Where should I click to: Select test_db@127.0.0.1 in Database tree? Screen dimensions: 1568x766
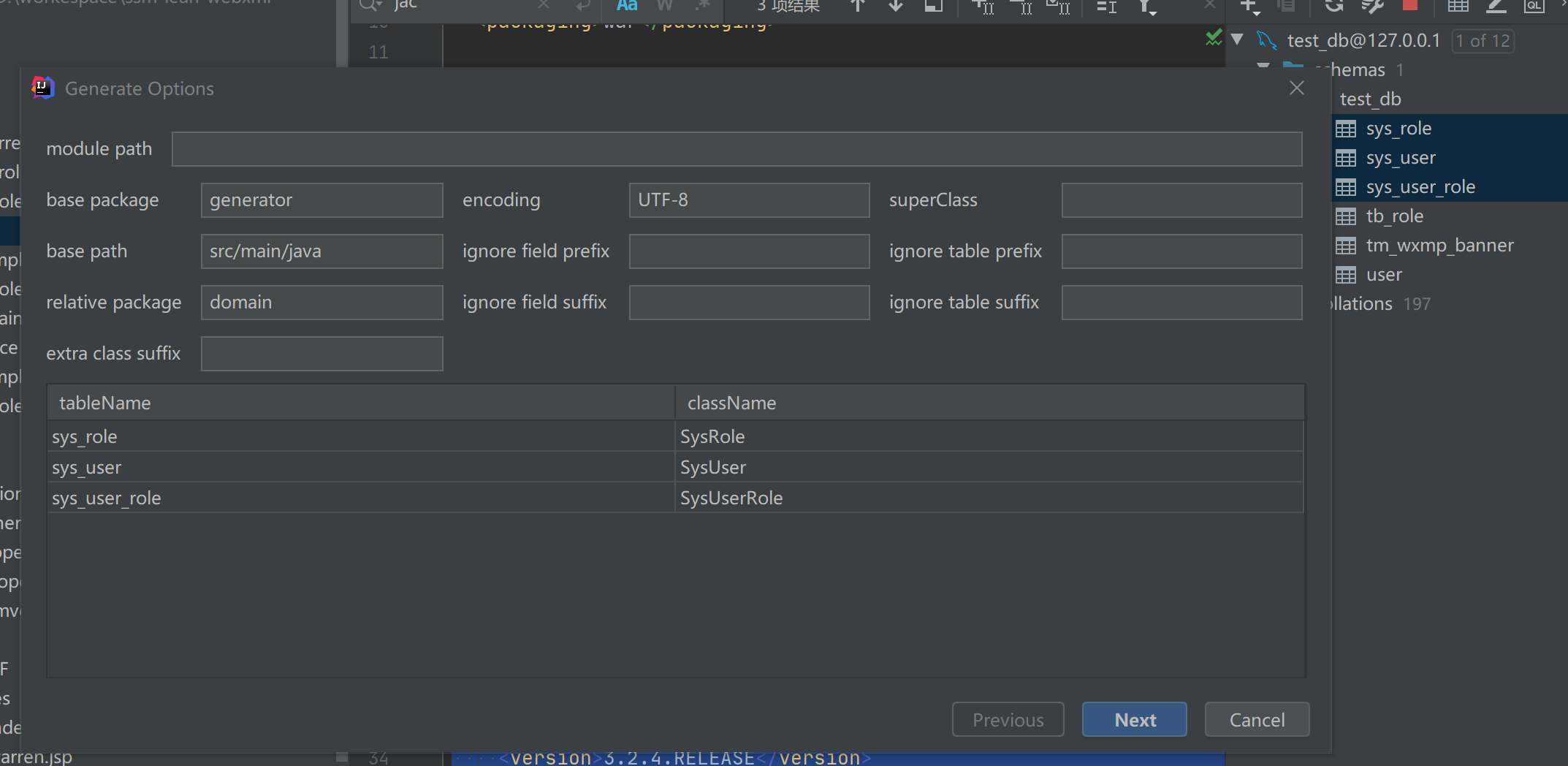click(x=1363, y=40)
